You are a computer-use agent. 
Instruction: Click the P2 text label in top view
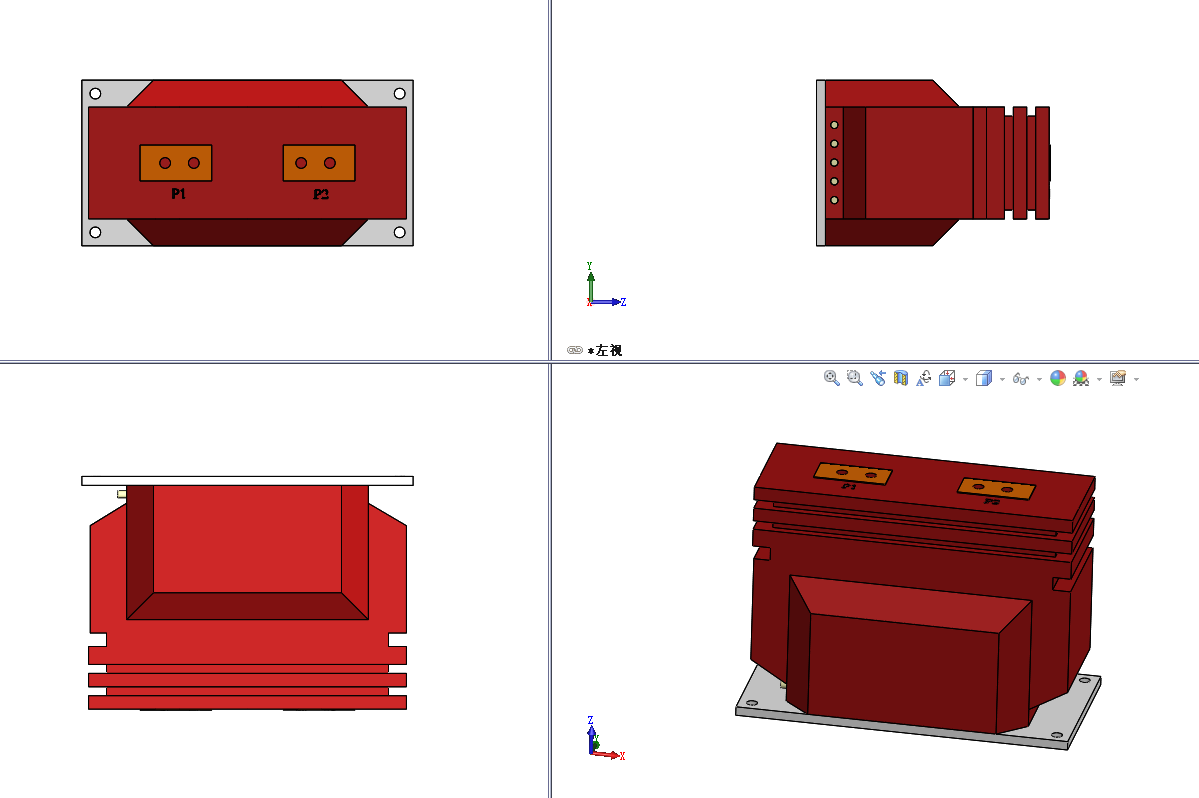click(x=321, y=194)
